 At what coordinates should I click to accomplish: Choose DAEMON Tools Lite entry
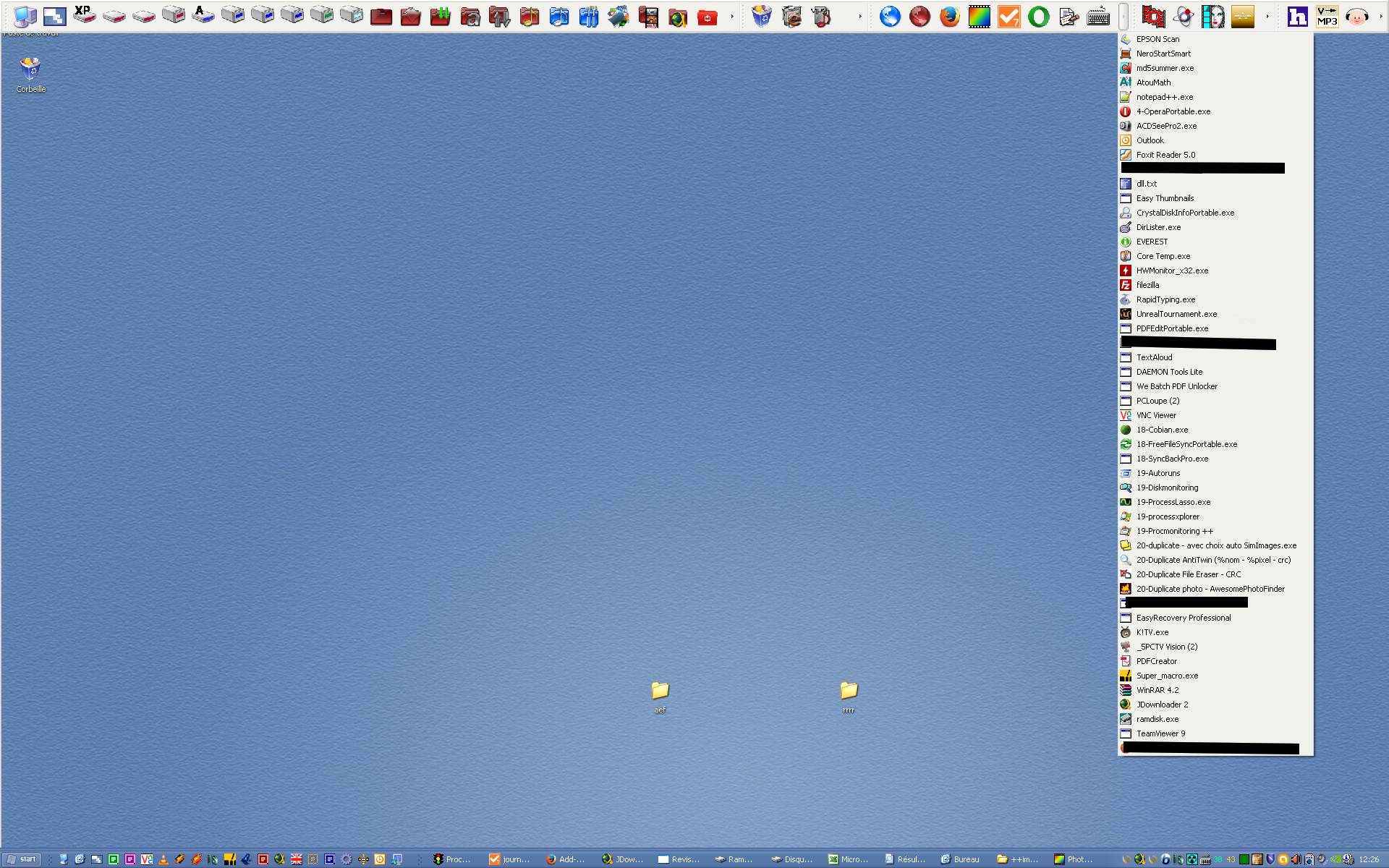coord(1215,372)
